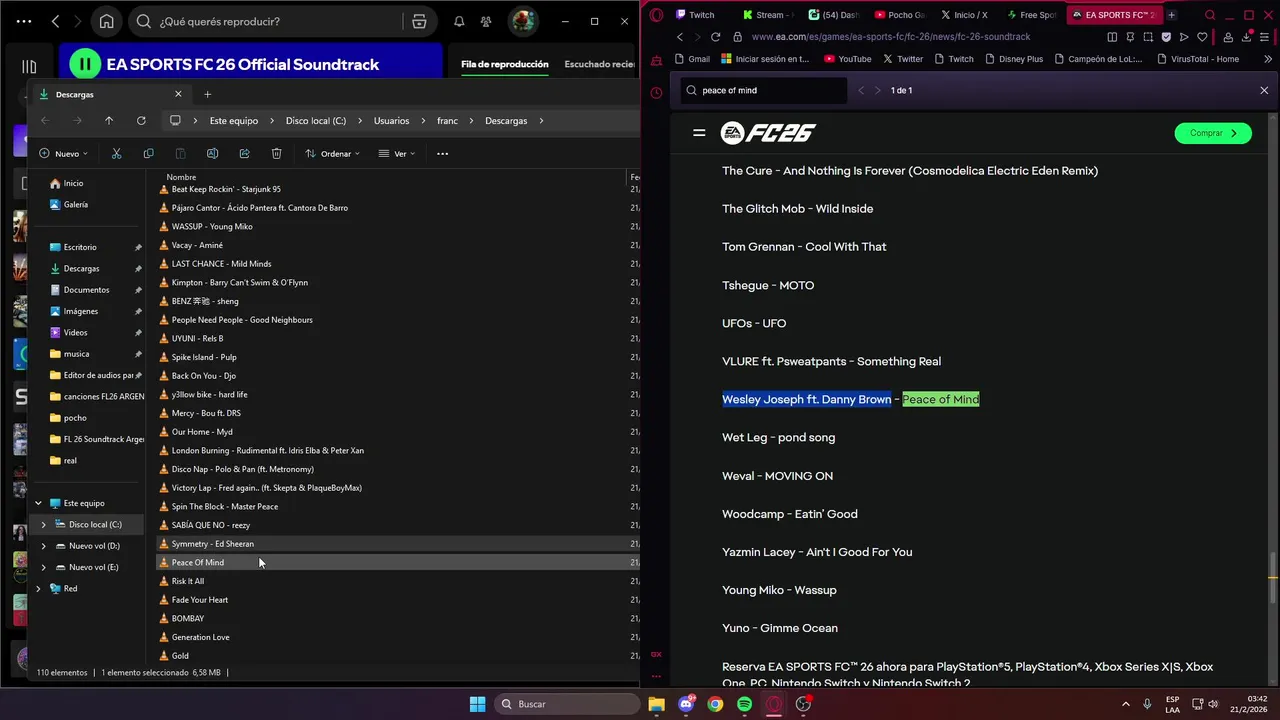This screenshot has width=1280, height=720.
Task: Pause playback with the green Spotify button
Action: tap(85, 64)
